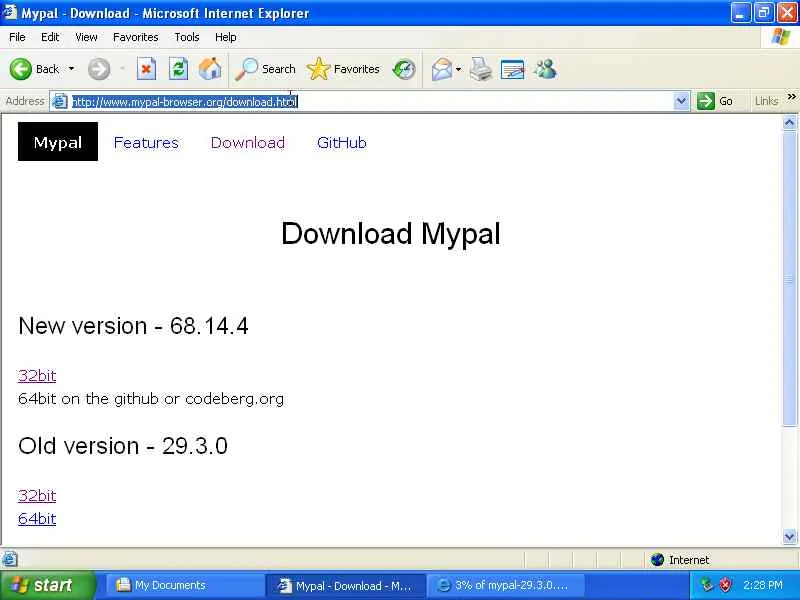Screen dimensions: 800x600
Task: Refresh the page with the green arrows icon
Action: point(179,69)
